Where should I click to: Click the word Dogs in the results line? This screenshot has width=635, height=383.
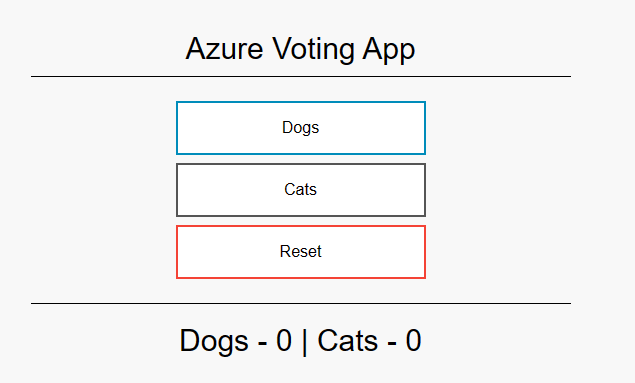(214, 342)
